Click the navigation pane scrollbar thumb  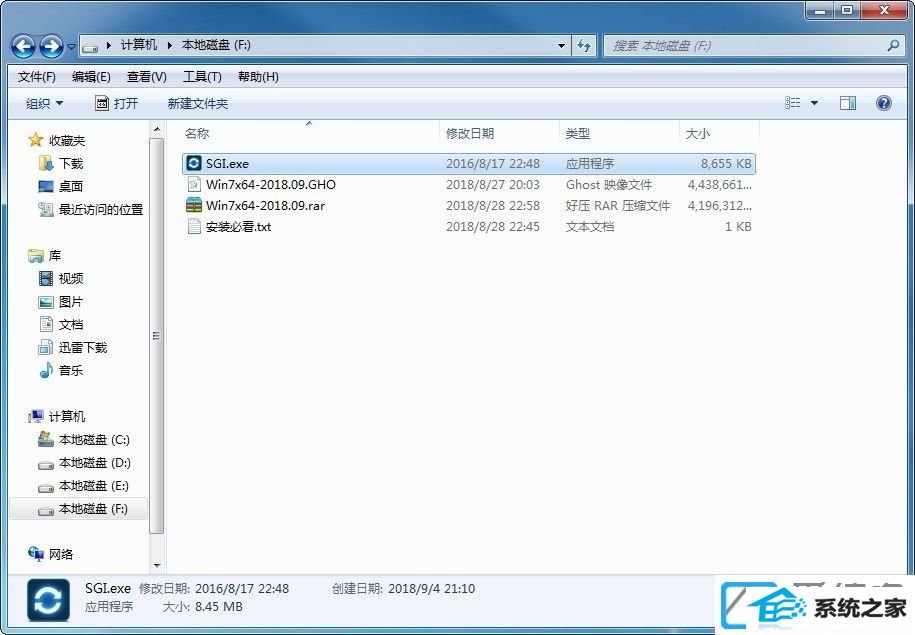(x=156, y=336)
